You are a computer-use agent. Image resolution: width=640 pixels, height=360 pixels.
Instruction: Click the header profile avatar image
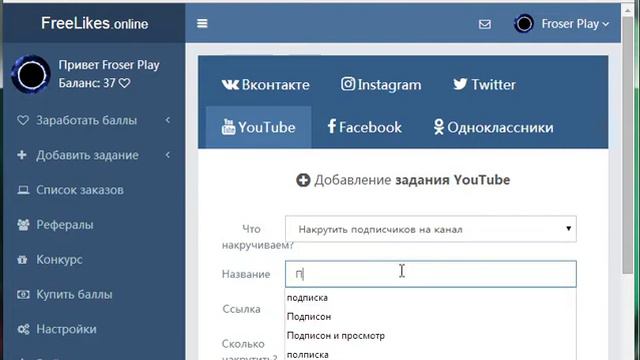pos(524,24)
